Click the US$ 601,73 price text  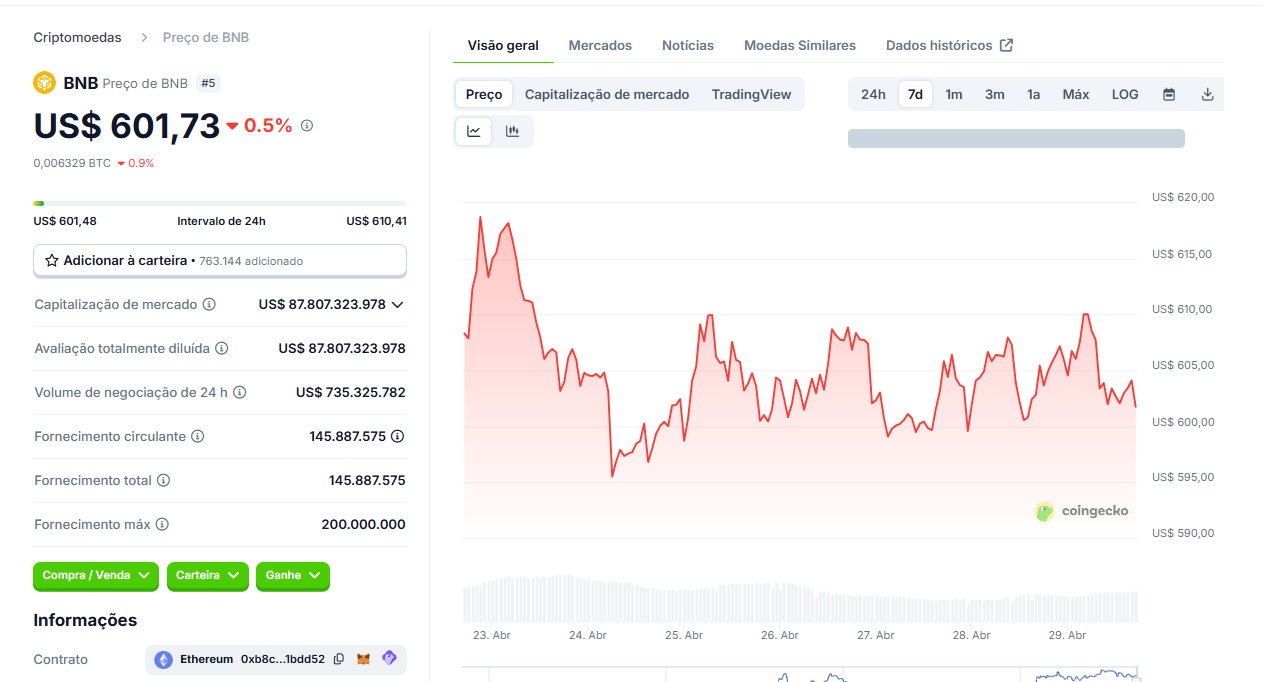pos(126,126)
